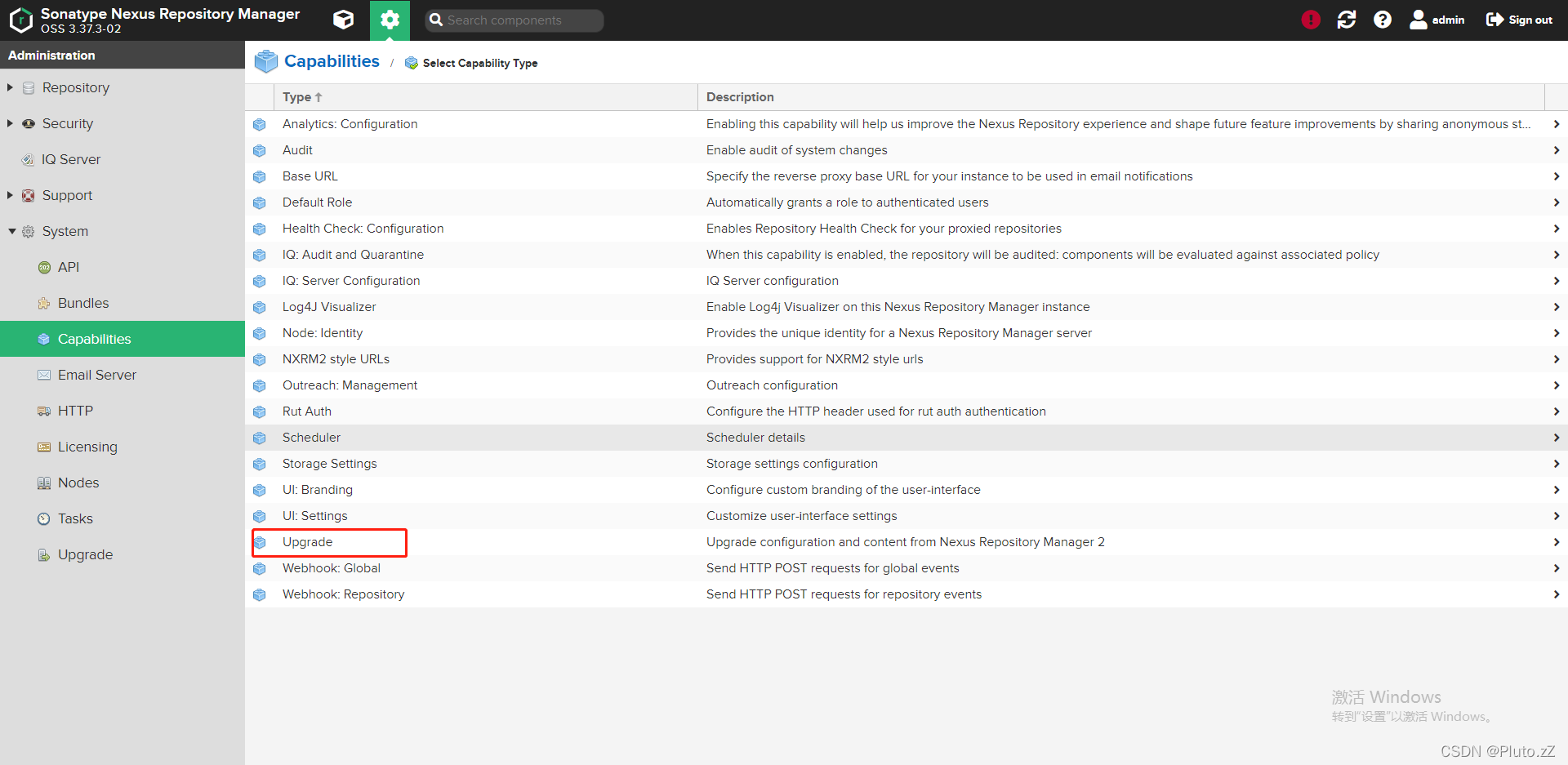This screenshot has height=765, width=1568.
Task: Open HTTP settings in sidebar
Action: tap(75, 411)
